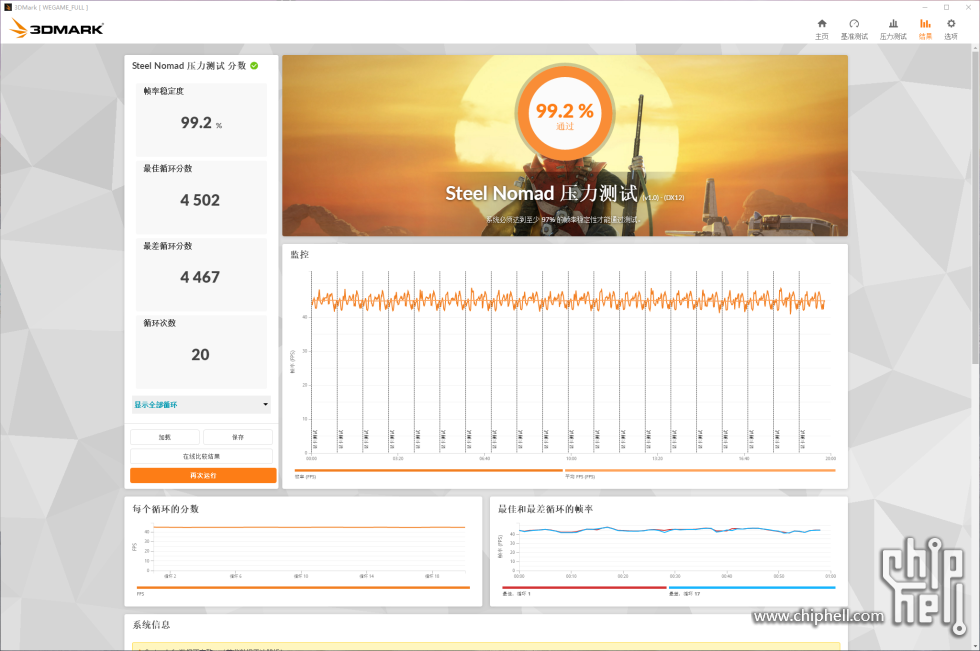Click the 帧率稳定度 label
The height and width of the screenshot is (651, 980).
tap(164, 91)
